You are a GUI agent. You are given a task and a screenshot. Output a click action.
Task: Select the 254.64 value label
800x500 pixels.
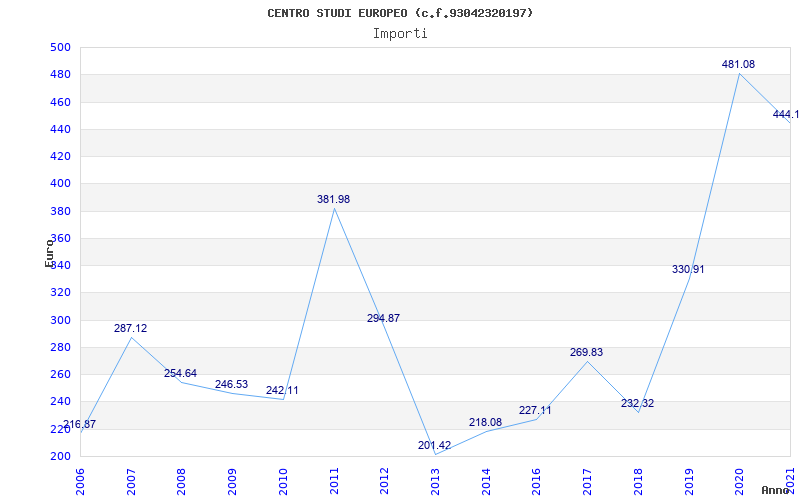pos(180,373)
